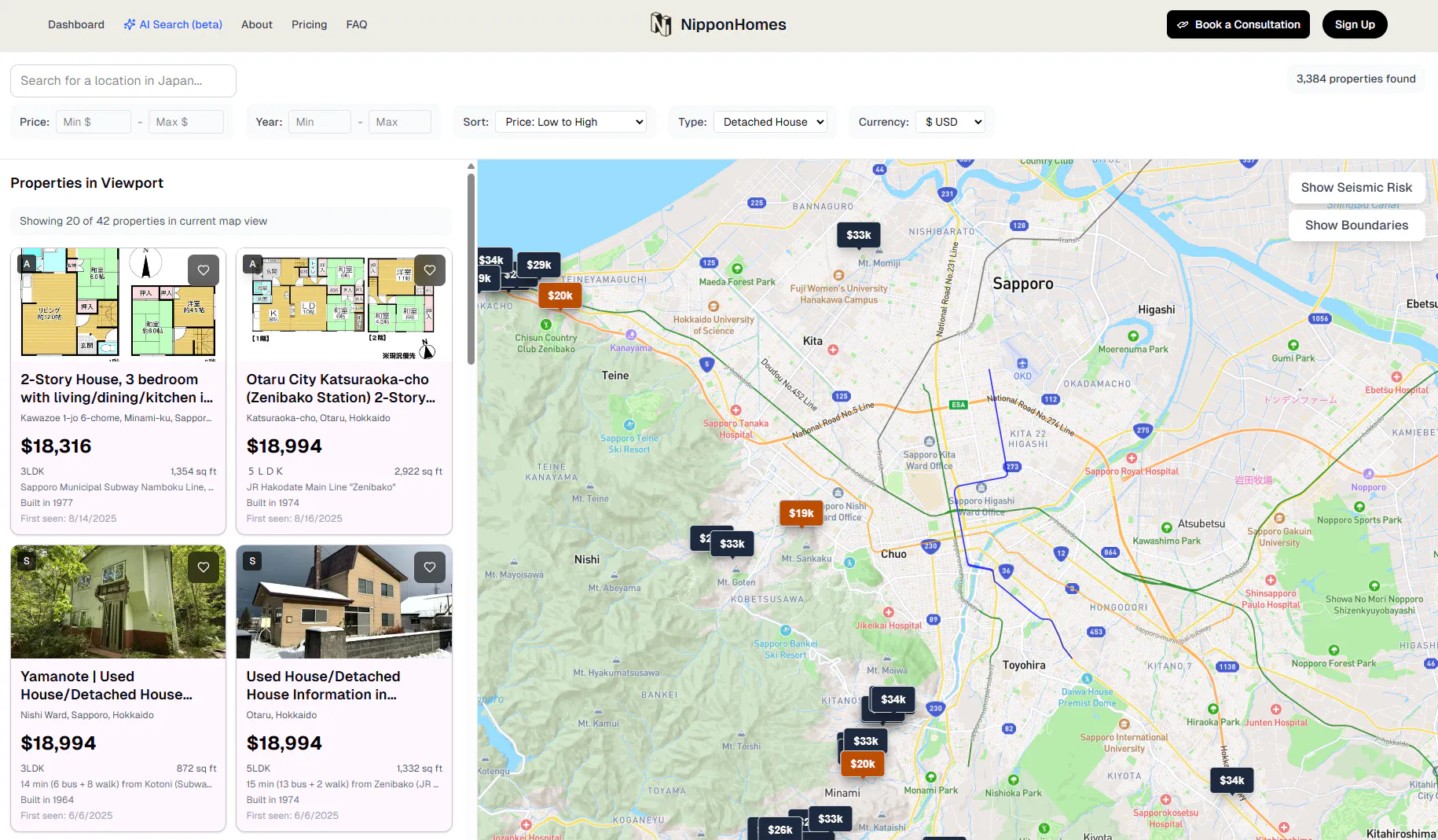The image size is (1438, 840).
Task: Click the A badge on Katsuraoka-cho listing
Action: click(x=252, y=264)
